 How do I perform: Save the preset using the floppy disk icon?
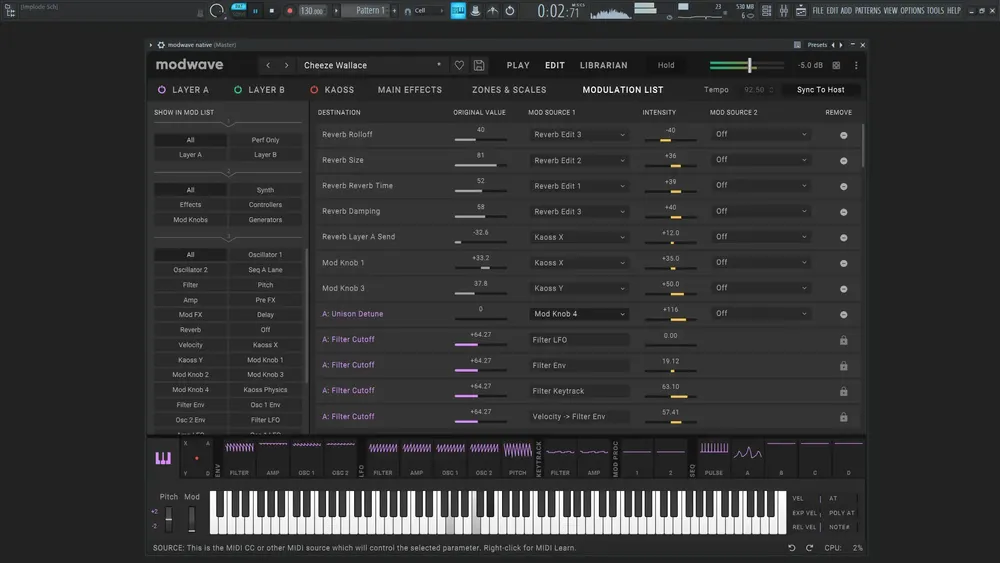point(479,65)
